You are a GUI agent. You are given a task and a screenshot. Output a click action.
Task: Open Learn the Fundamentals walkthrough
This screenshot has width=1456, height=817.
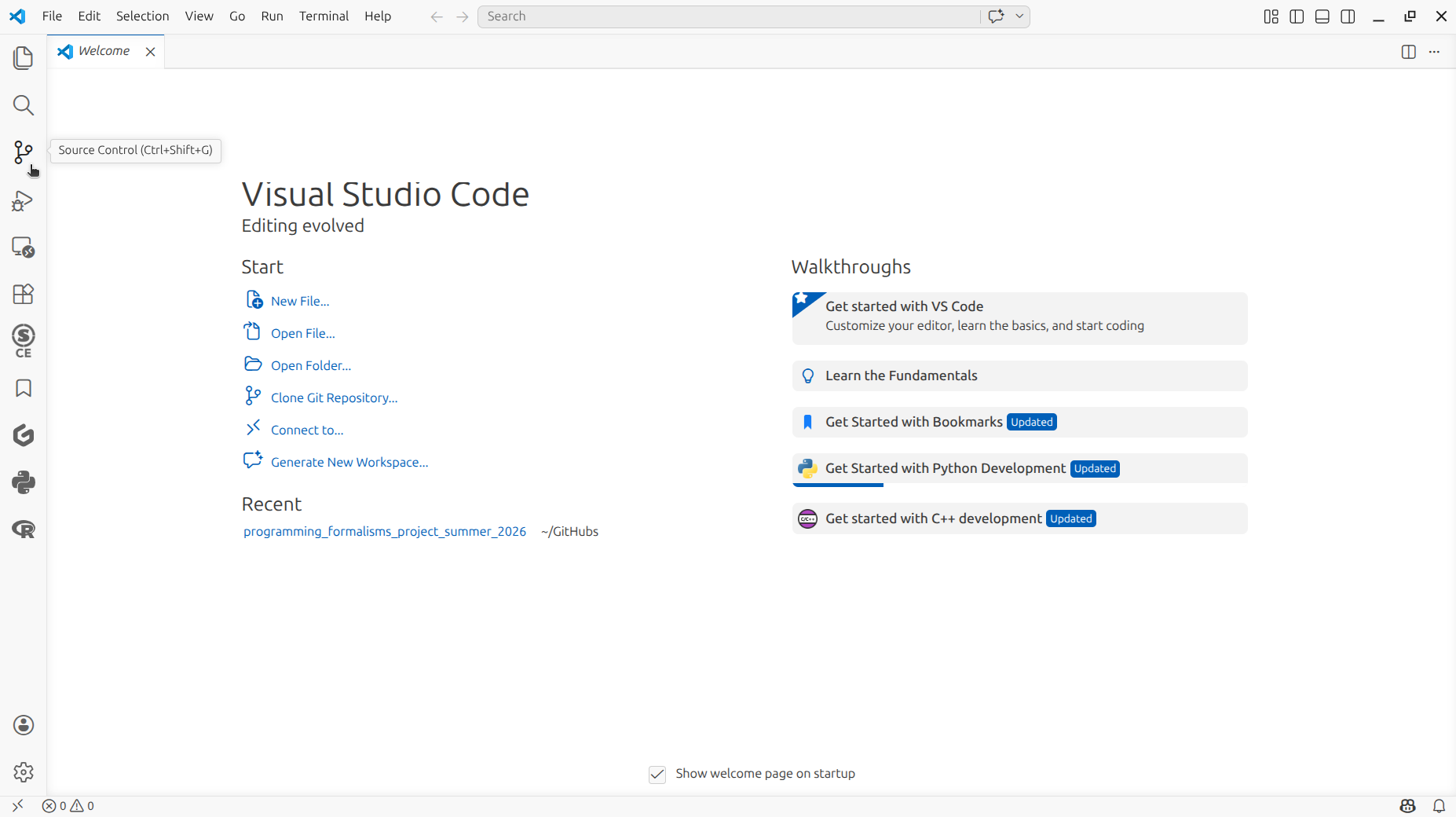(1019, 376)
